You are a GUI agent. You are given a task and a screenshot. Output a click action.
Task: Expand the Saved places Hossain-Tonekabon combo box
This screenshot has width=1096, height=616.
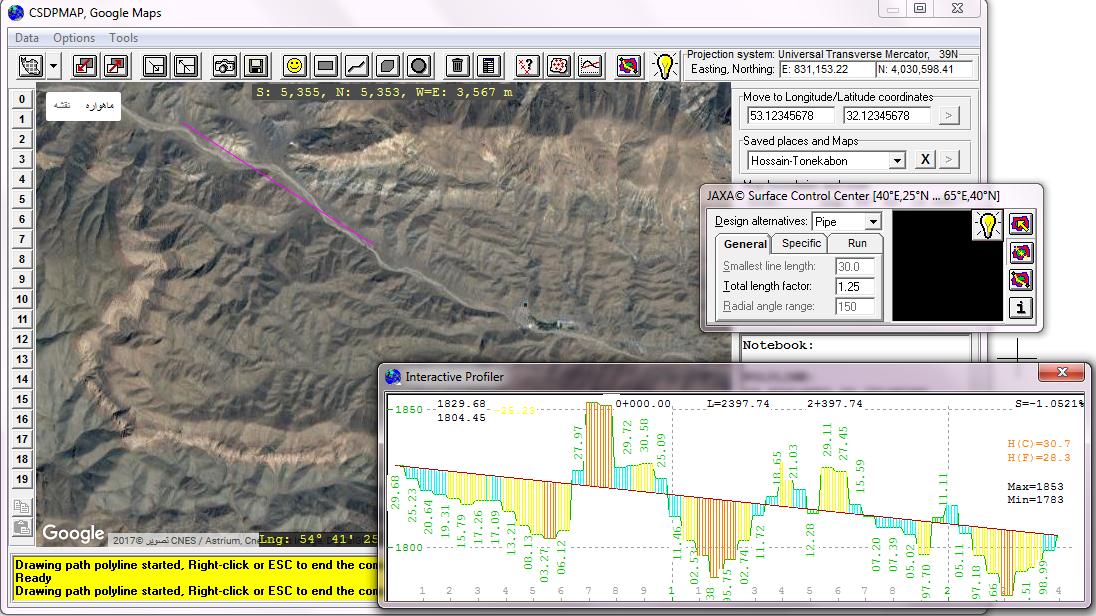pos(897,161)
